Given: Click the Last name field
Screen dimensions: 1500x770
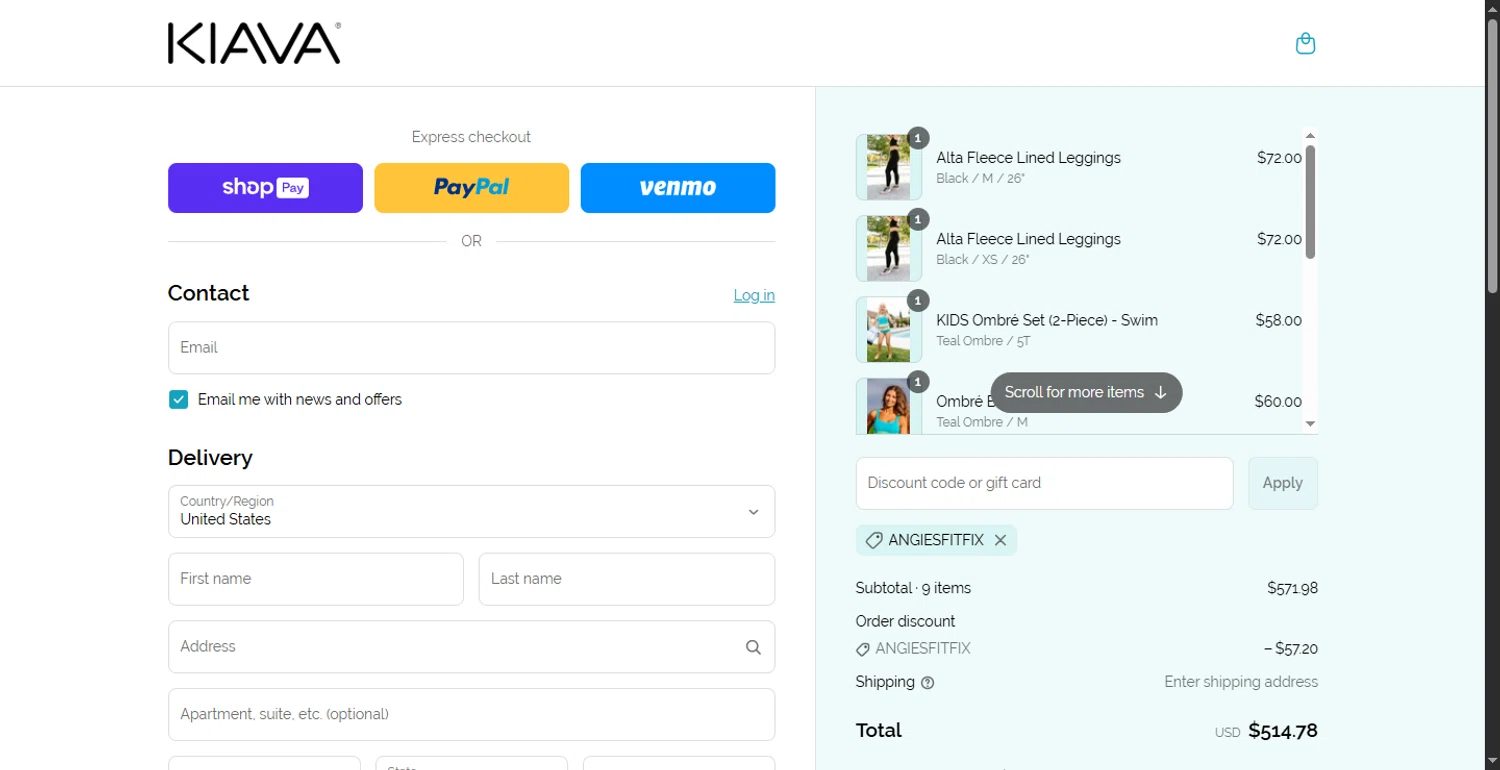Looking at the screenshot, I should pyautogui.click(x=627, y=579).
